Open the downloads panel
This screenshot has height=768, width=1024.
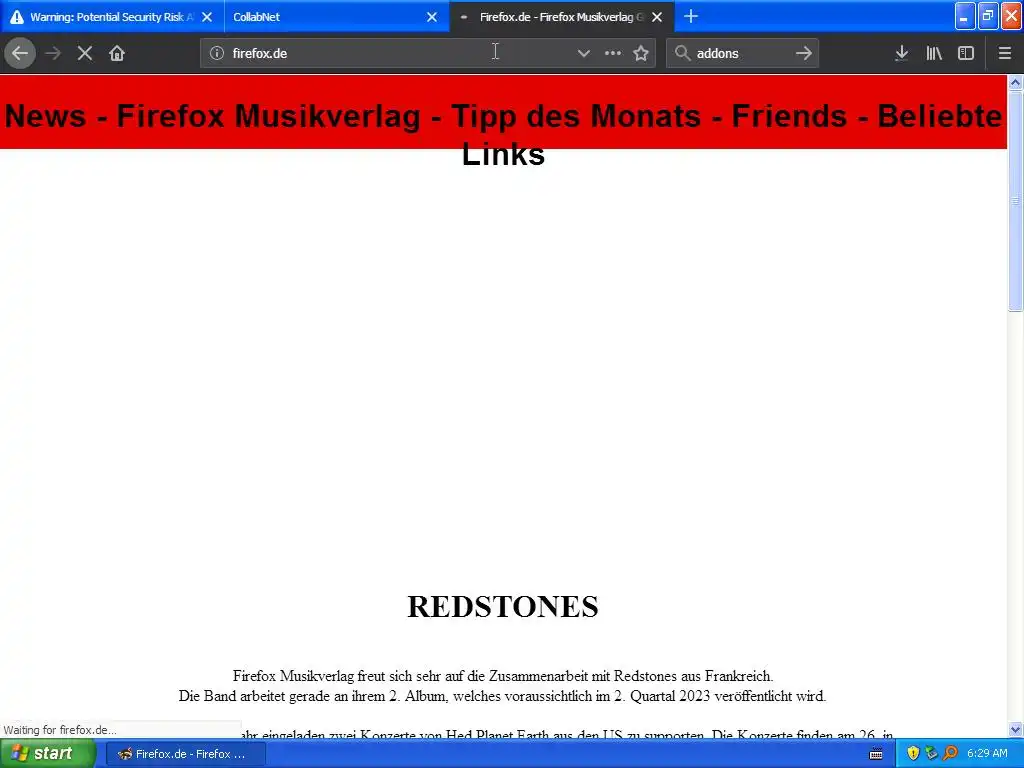pos(901,54)
